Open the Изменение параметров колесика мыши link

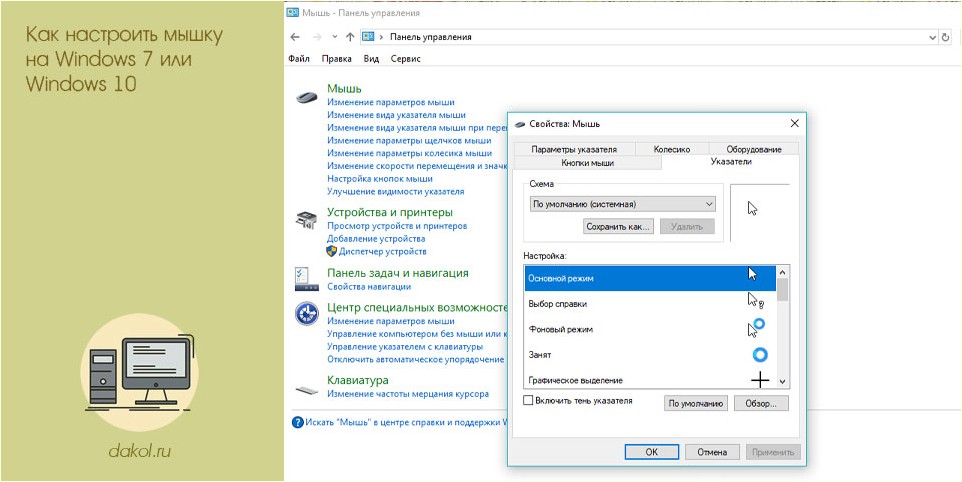click(x=409, y=153)
